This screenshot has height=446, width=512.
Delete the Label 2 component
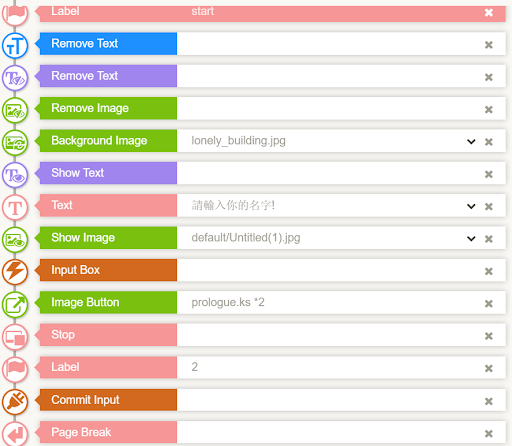click(x=489, y=368)
